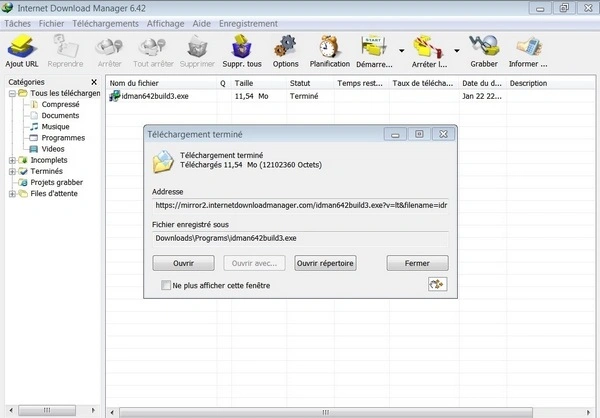The image size is (600, 418).
Task: Click the Informer toolbar icon
Action: click(x=528, y=47)
